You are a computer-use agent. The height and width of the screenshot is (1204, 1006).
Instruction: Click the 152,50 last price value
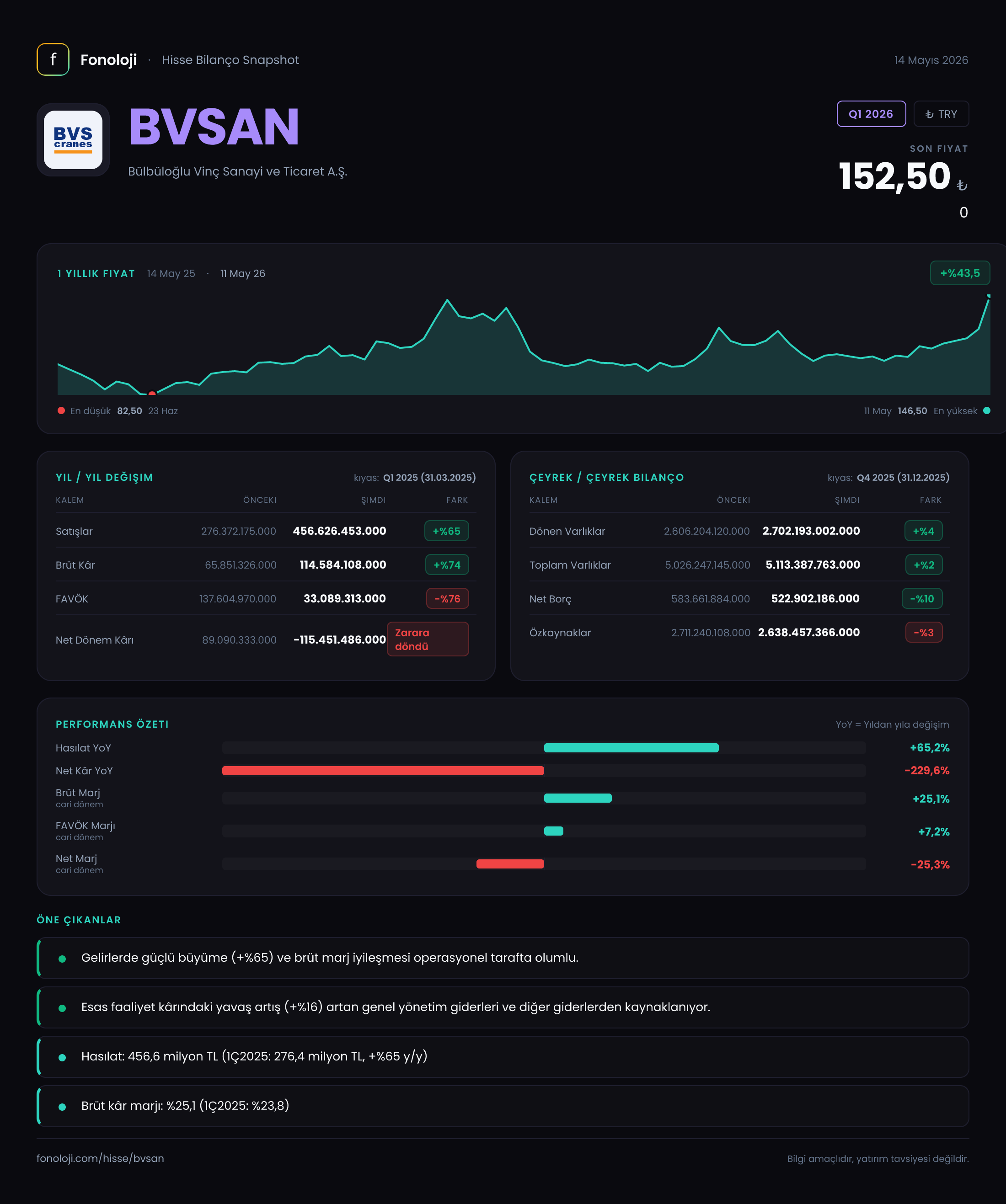coord(895,176)
